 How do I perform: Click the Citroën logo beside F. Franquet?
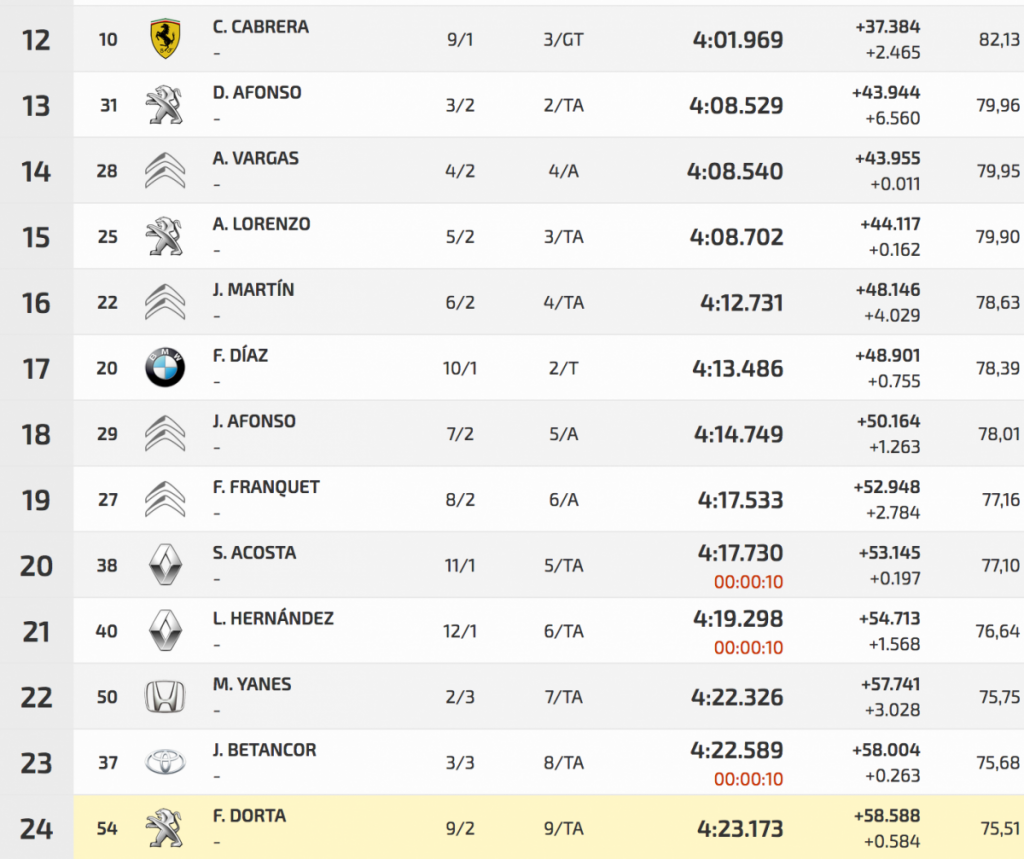pyautogui.click(x=165, y=500)
